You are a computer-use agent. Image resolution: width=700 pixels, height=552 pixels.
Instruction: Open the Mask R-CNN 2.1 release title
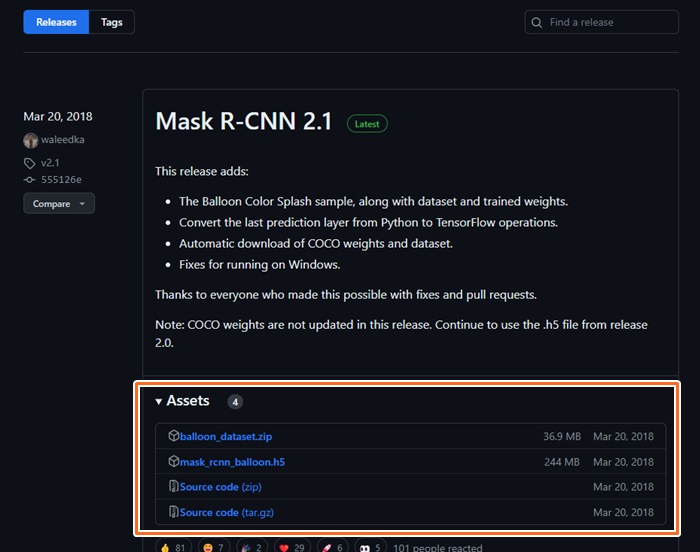coord(244,121)
